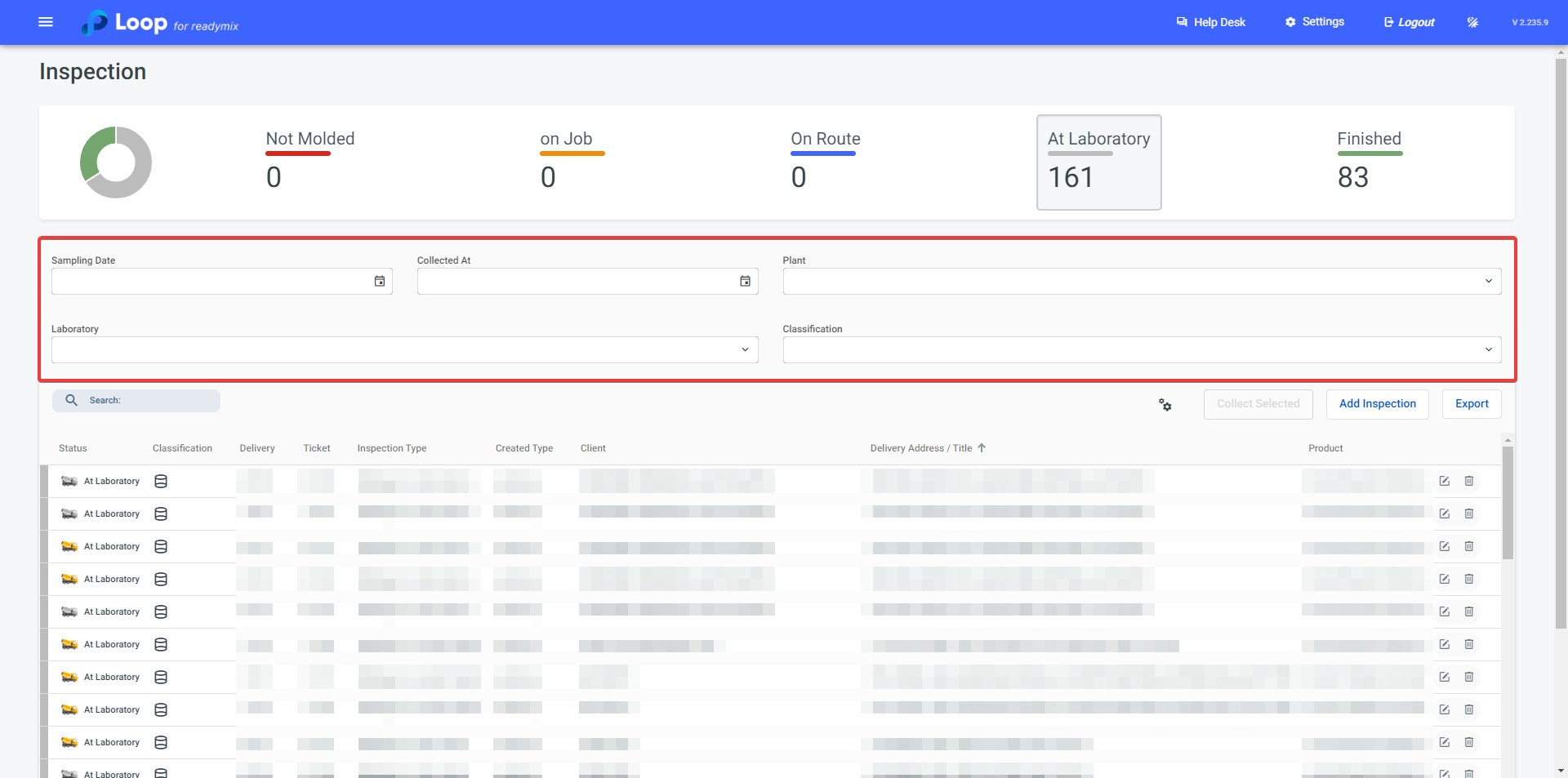Open table column settings gear icon
1568x778 pixels.
[x=1165, y=405]
